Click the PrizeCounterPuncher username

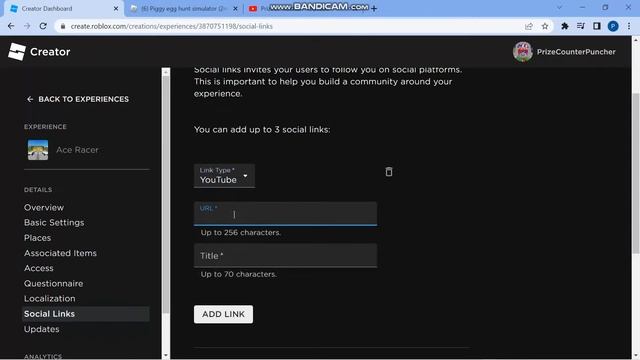tap(576, 52)
